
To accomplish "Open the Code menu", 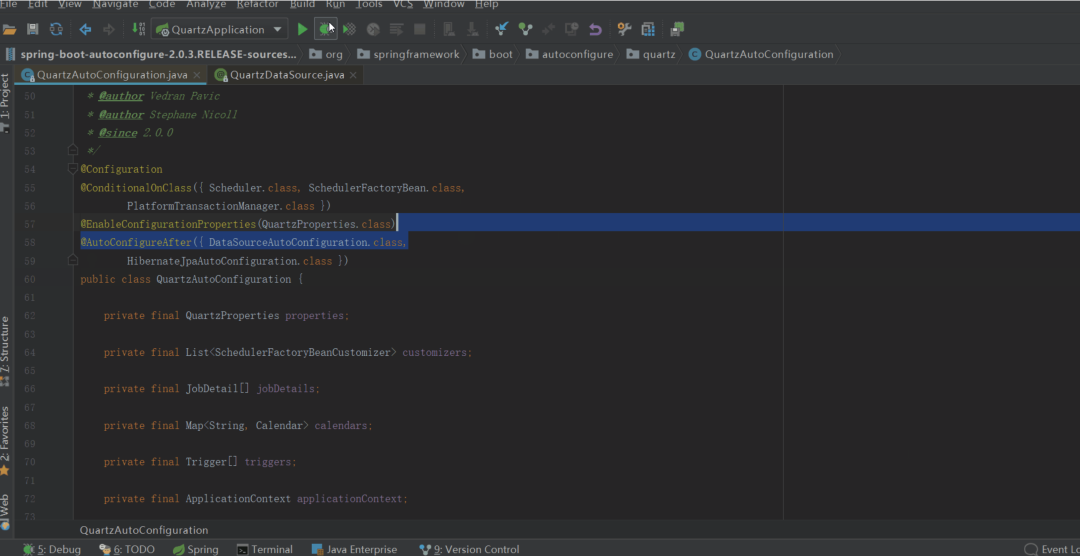I will [162, 4].
